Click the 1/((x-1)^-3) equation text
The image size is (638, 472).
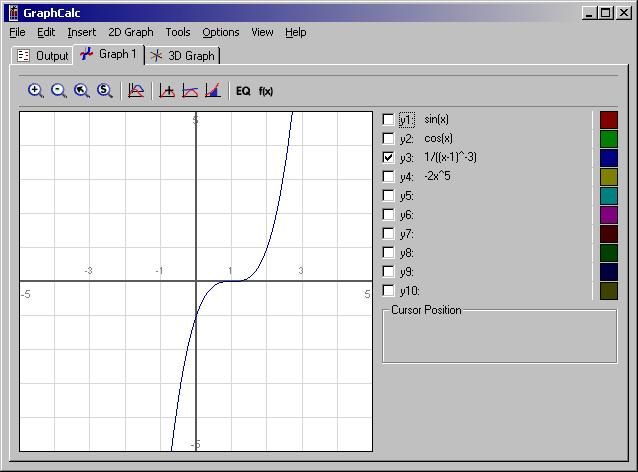pyautogui.click(x=450, y=157)
